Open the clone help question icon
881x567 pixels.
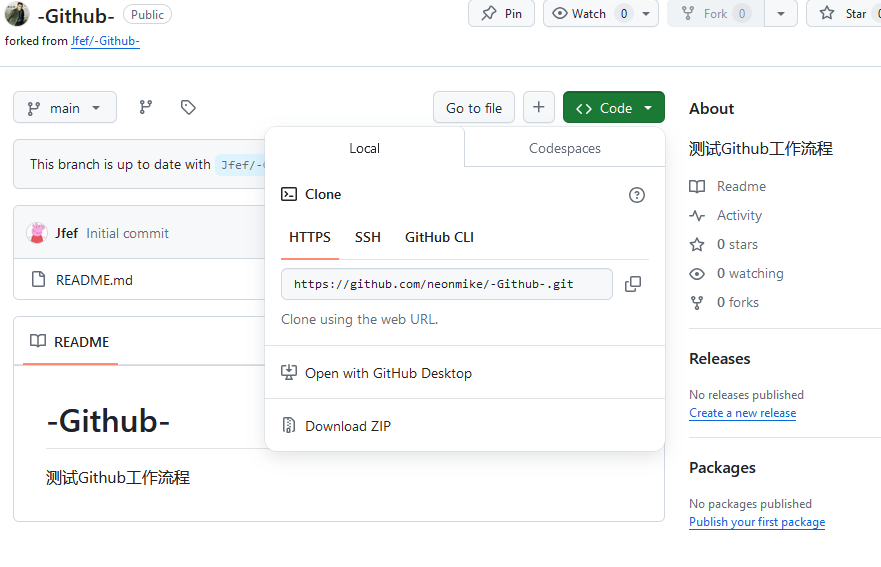(637, 195)
